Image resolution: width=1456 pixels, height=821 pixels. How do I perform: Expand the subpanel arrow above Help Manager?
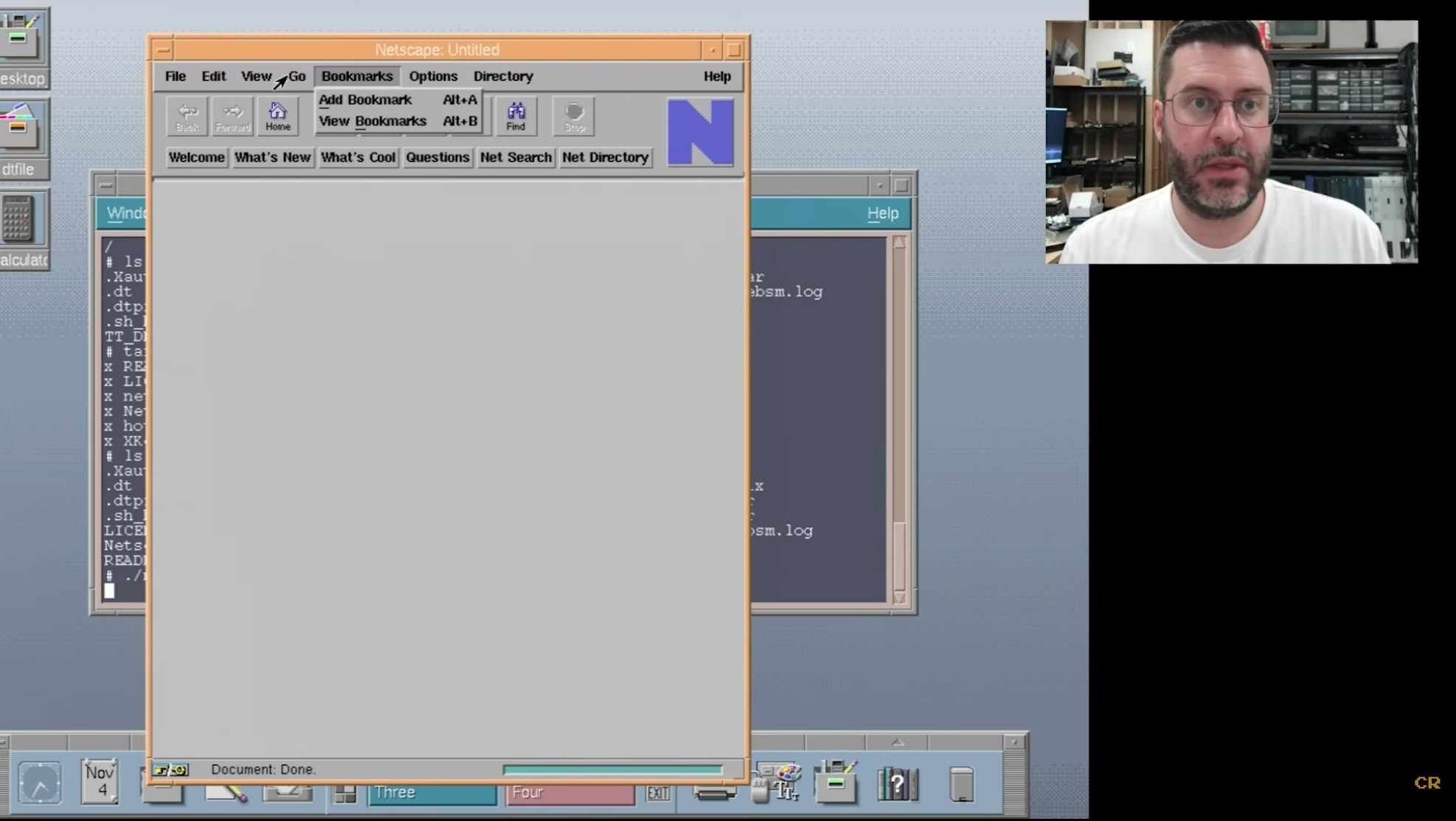(898, 742)
